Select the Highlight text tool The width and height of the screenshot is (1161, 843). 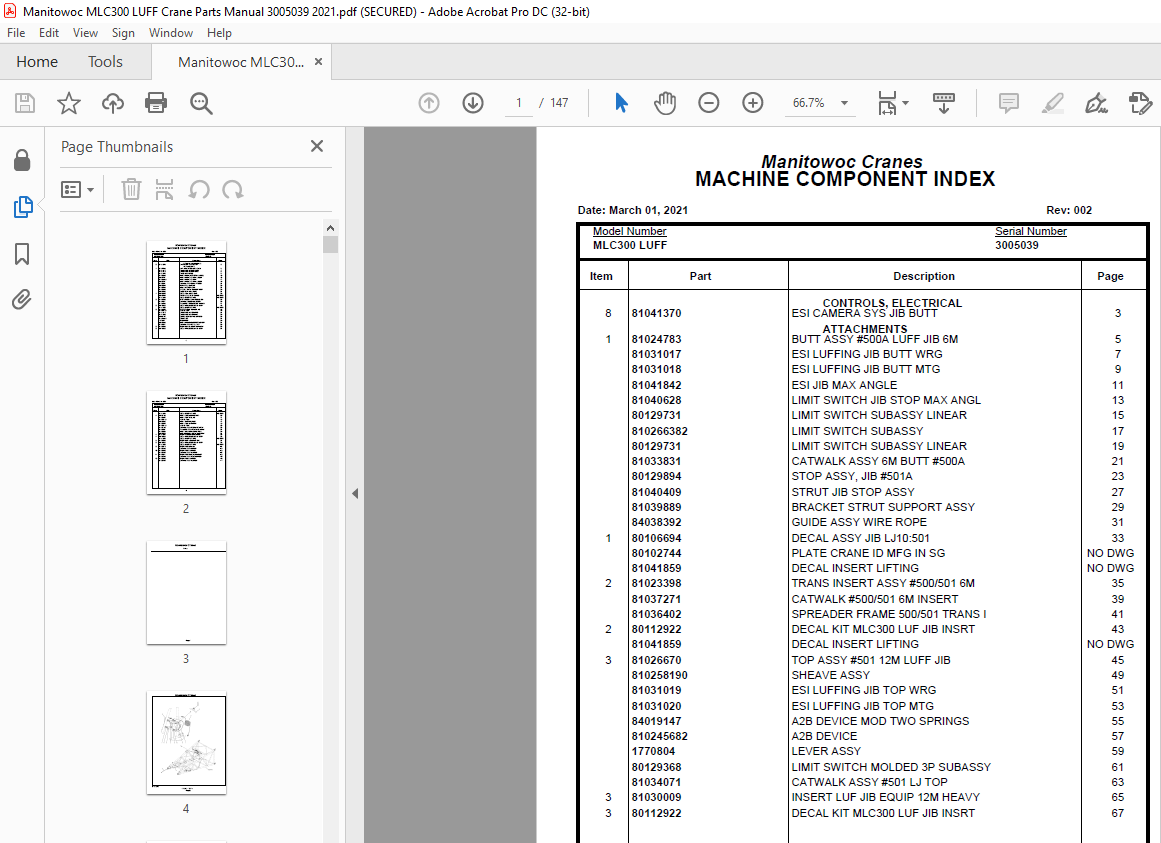coord(1052,103)
